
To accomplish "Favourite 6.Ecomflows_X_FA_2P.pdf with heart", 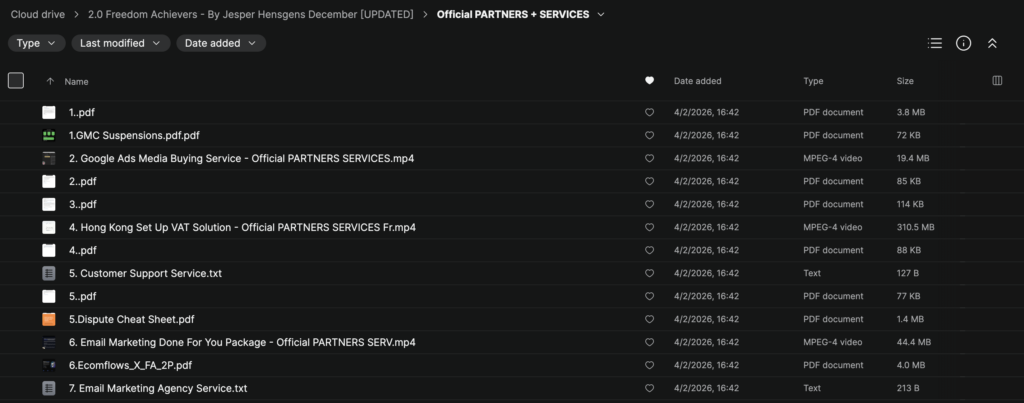I will tap(649, 365).
